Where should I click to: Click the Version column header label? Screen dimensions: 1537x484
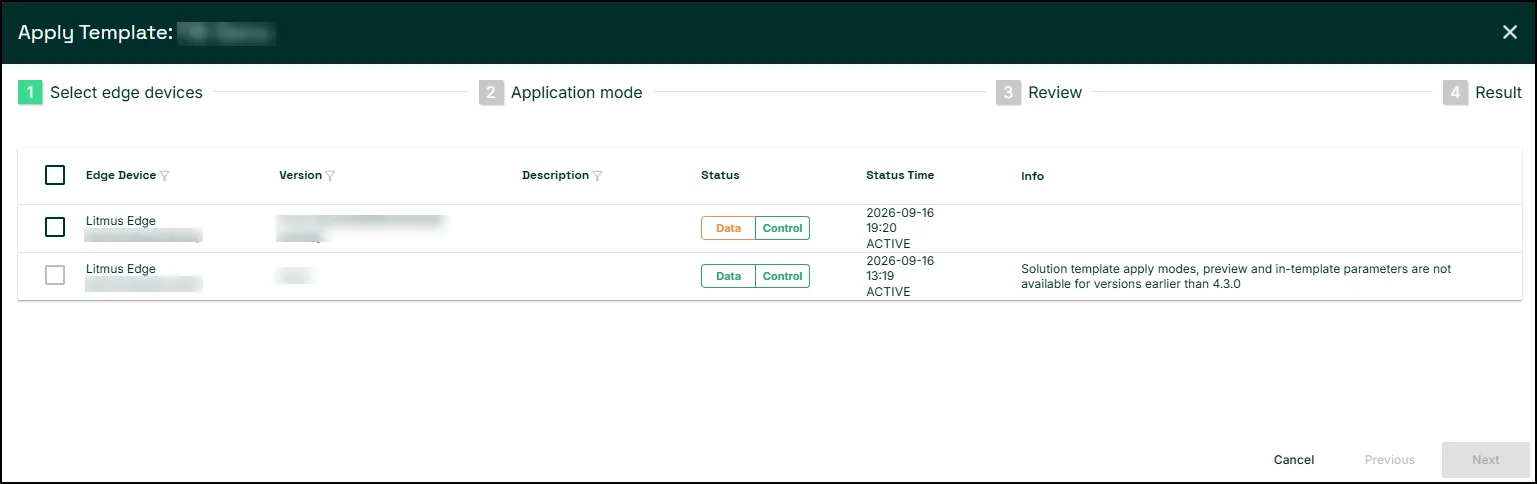coord(300,175)
